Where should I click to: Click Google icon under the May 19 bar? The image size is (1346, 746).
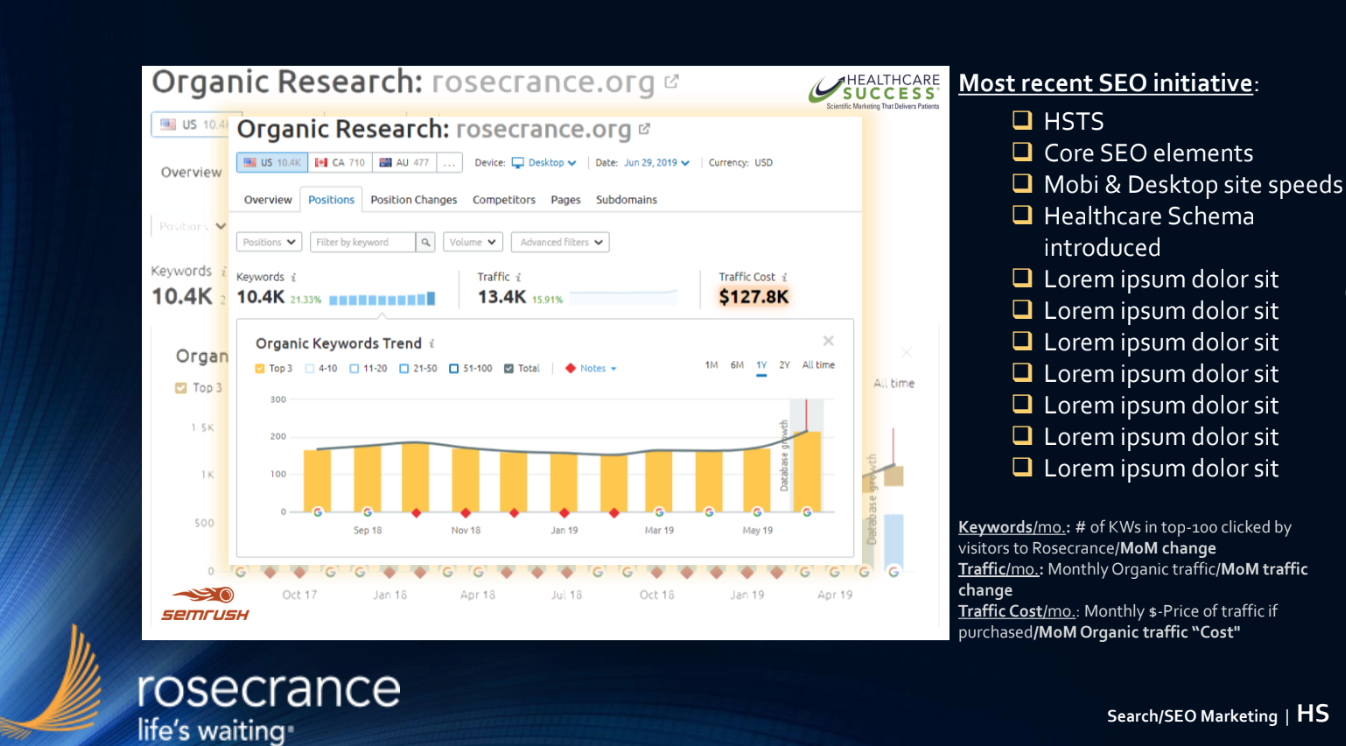click(758, 512)
